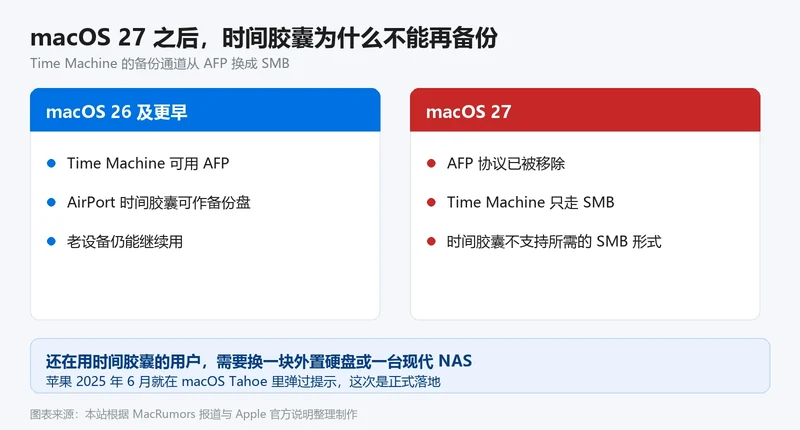Click 'AirPort 时间胶囊可作备份盘' line

[159, 203]
